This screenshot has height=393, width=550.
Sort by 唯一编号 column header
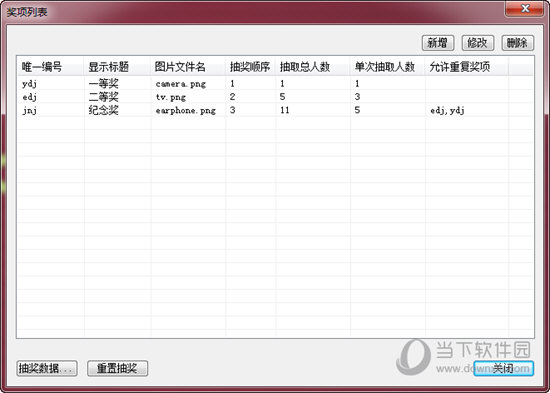coord(51,66)
